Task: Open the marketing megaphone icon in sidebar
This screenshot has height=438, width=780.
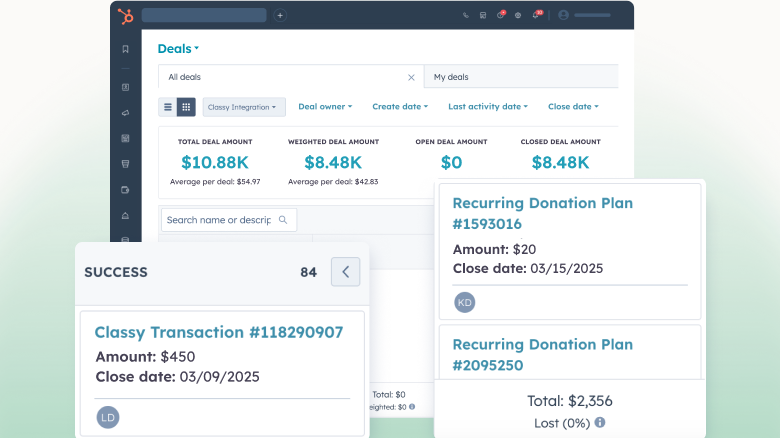Action: [125, 113]
